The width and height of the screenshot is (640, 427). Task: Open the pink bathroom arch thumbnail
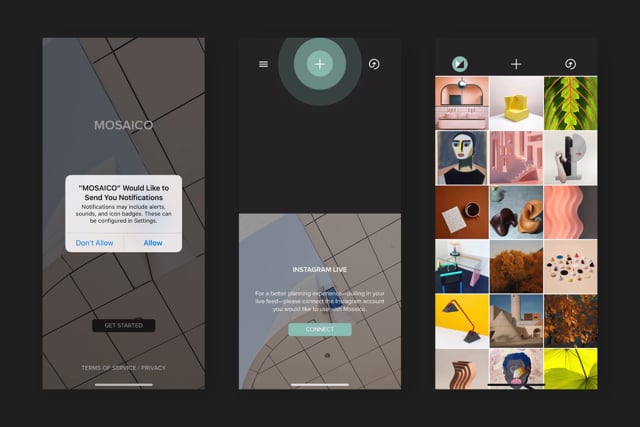(x=462, y=103)
